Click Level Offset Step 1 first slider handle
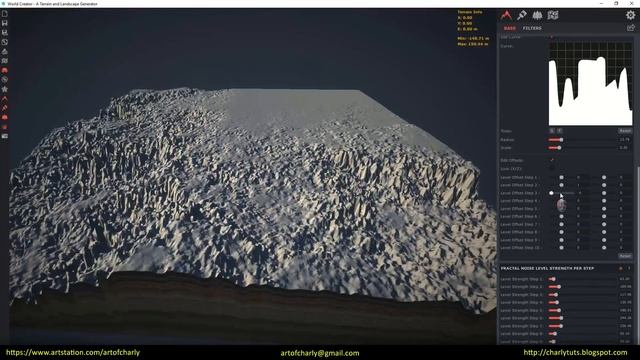Image resolution: width=640 pixels, height=360 pixels. (x=562, y=178)
